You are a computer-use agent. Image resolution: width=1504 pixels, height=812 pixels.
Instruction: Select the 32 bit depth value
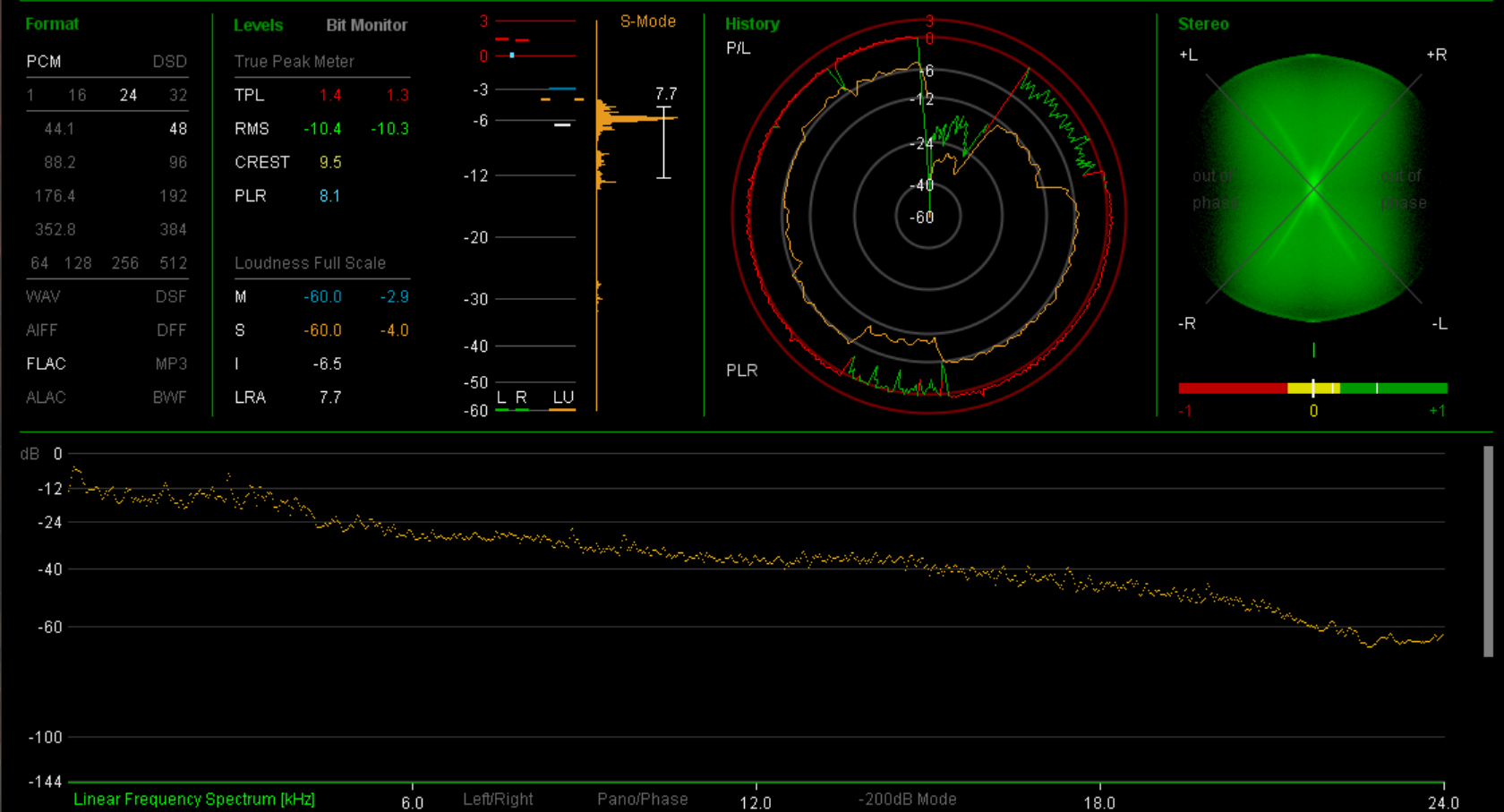point(178,95)
